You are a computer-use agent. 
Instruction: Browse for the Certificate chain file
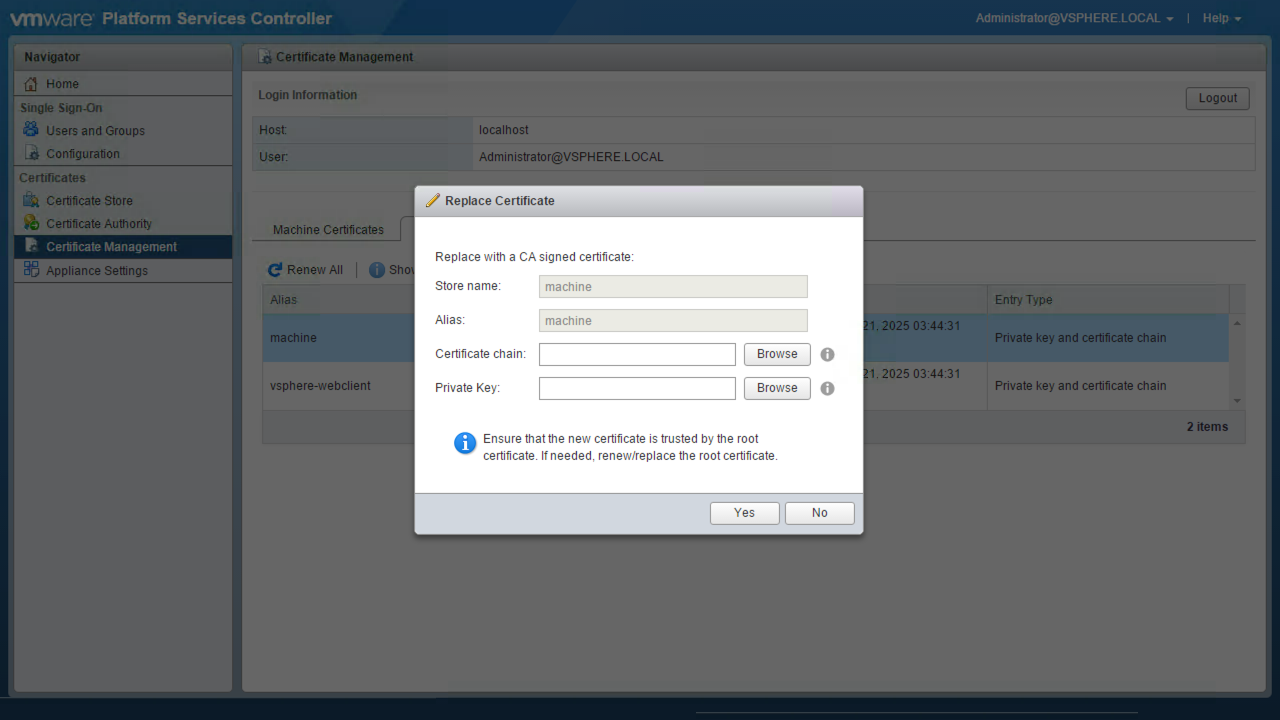coord(777,354)
